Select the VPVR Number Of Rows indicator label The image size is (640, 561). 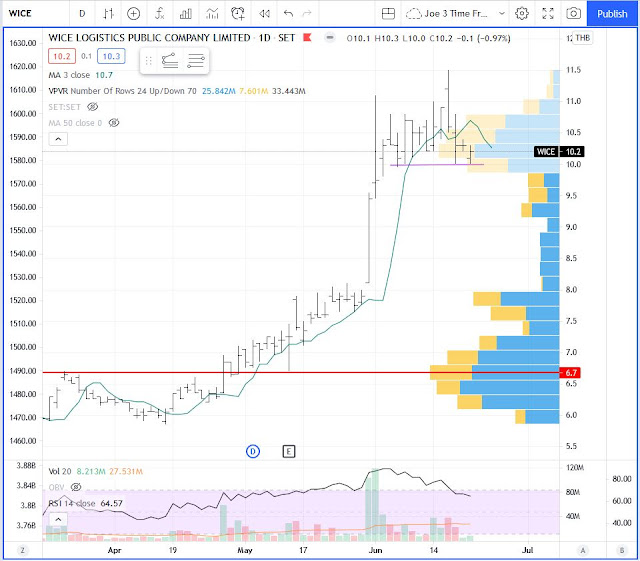pos(122,91)
